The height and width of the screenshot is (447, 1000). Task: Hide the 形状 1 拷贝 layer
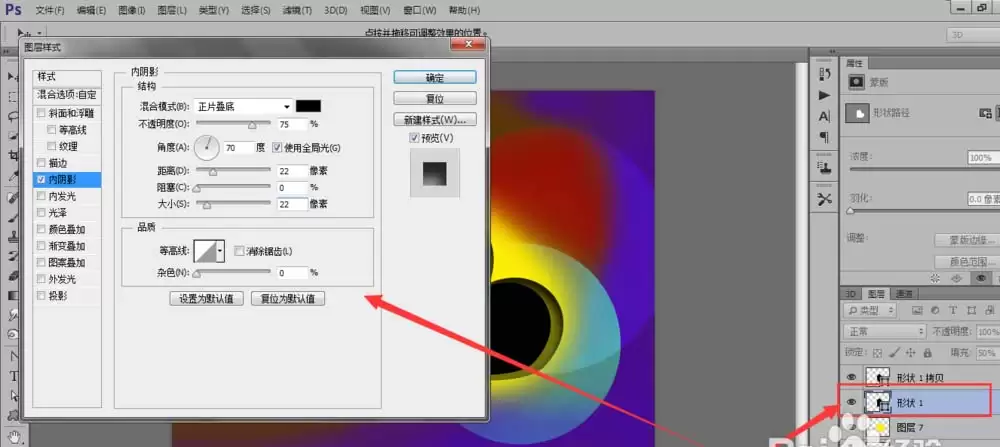coord(851,377)
